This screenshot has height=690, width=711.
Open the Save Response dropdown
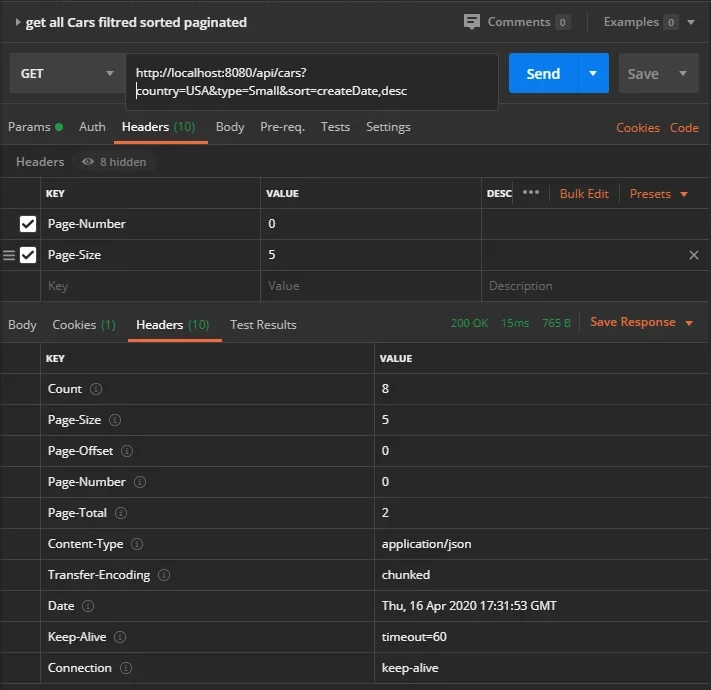coord(642,322)
